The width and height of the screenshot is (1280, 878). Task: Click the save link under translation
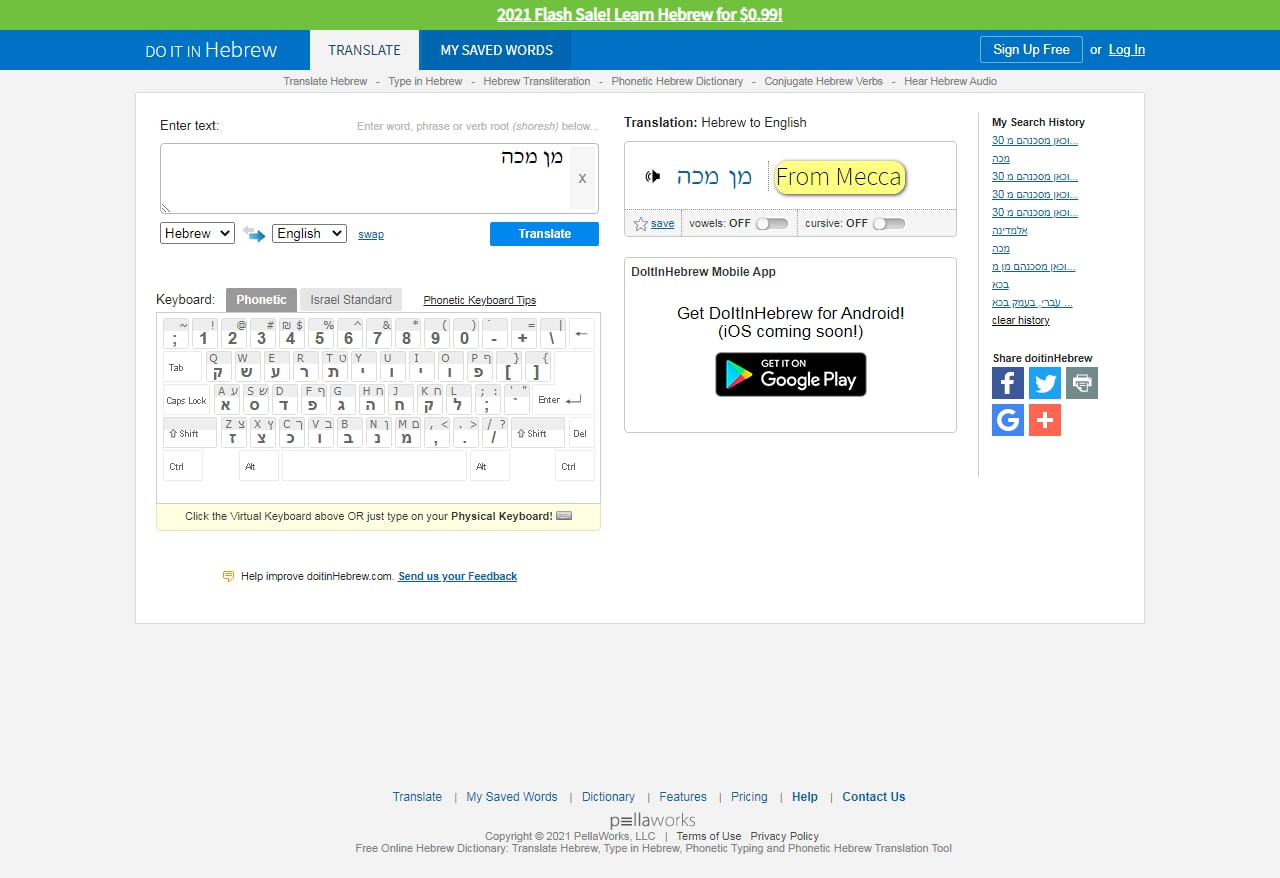(662, 224)
